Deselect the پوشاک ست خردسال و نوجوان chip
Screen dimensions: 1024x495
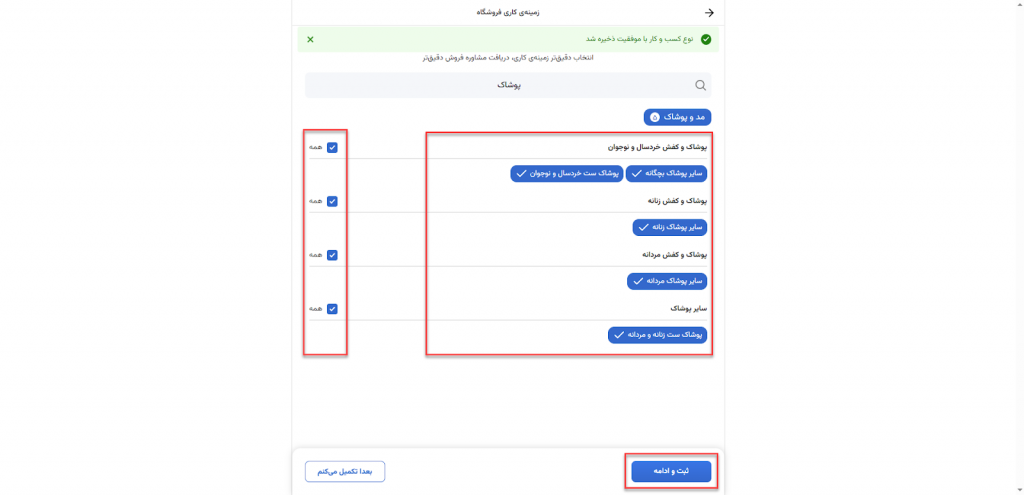point(568,173)
